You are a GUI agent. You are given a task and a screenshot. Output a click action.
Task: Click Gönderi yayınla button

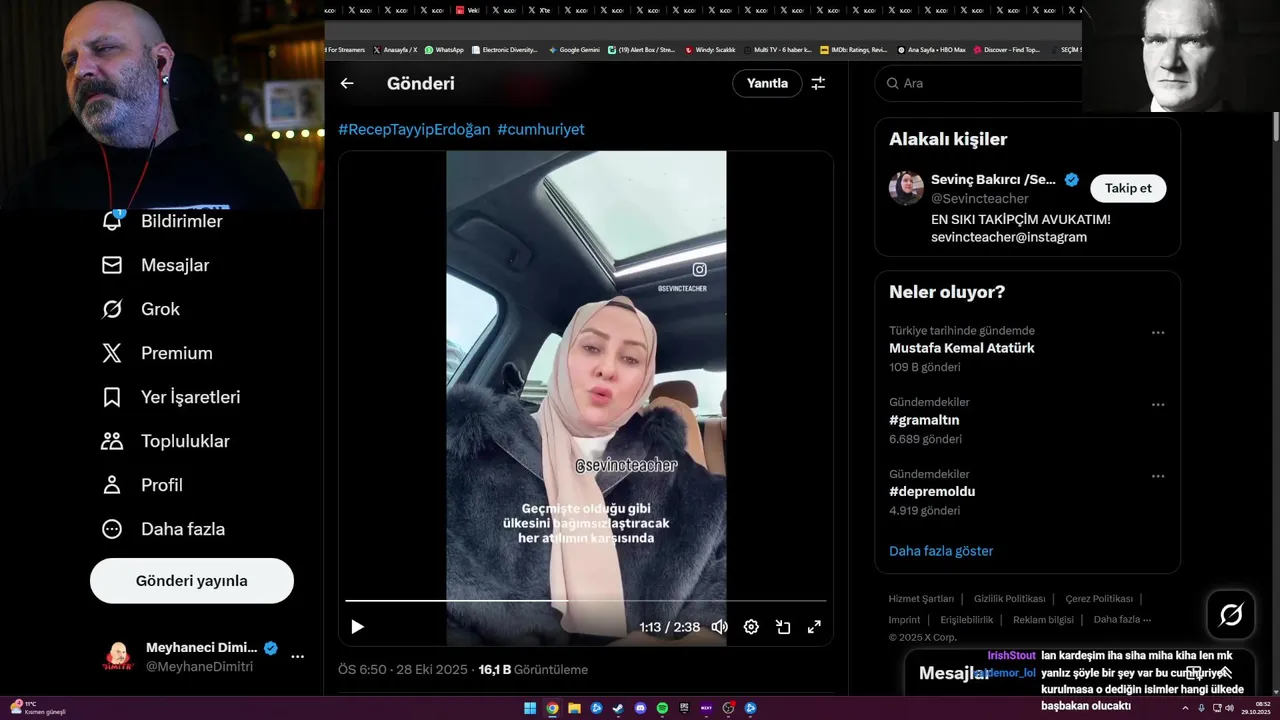pyautogui.click(x=192, y=581)
